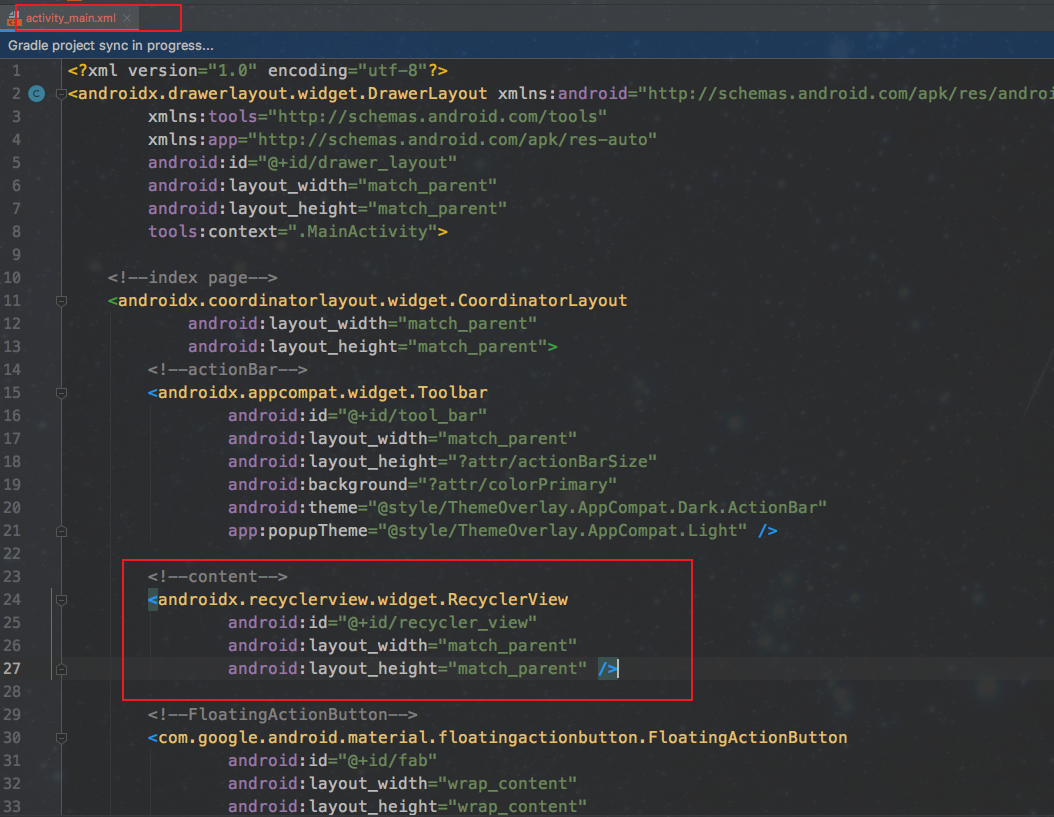Close the activity_main.xml tab
The width and height of the screenshot is (1054, 817).
[126, 18]
